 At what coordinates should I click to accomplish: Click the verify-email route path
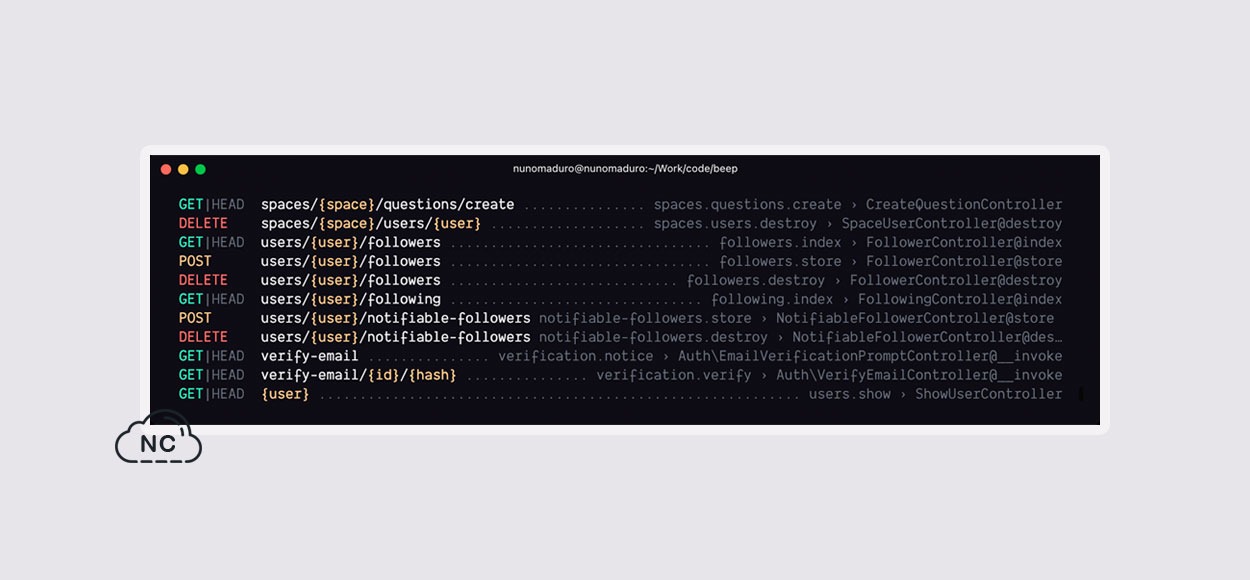310,357
